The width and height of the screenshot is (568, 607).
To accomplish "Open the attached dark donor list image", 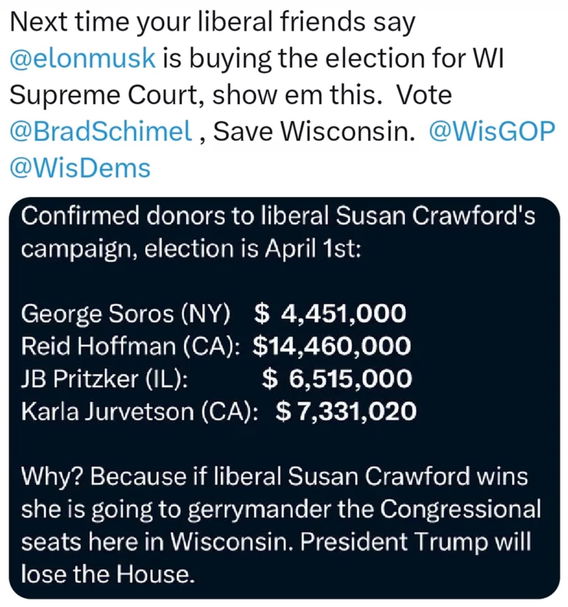I will tap(284, 398).
